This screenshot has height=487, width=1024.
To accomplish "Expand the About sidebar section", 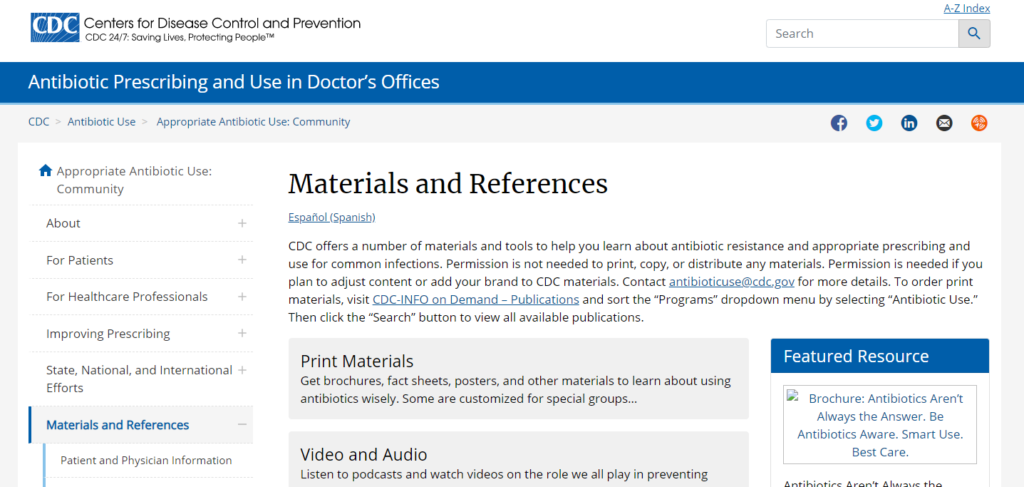I will click(242, 223).
